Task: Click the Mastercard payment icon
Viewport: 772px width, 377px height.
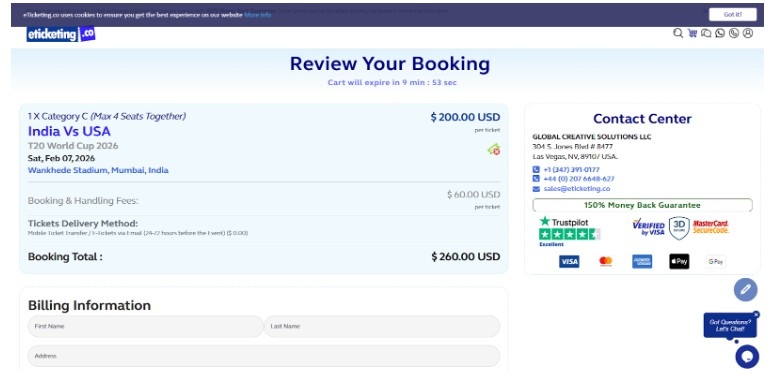Action: tap(606, 261)
